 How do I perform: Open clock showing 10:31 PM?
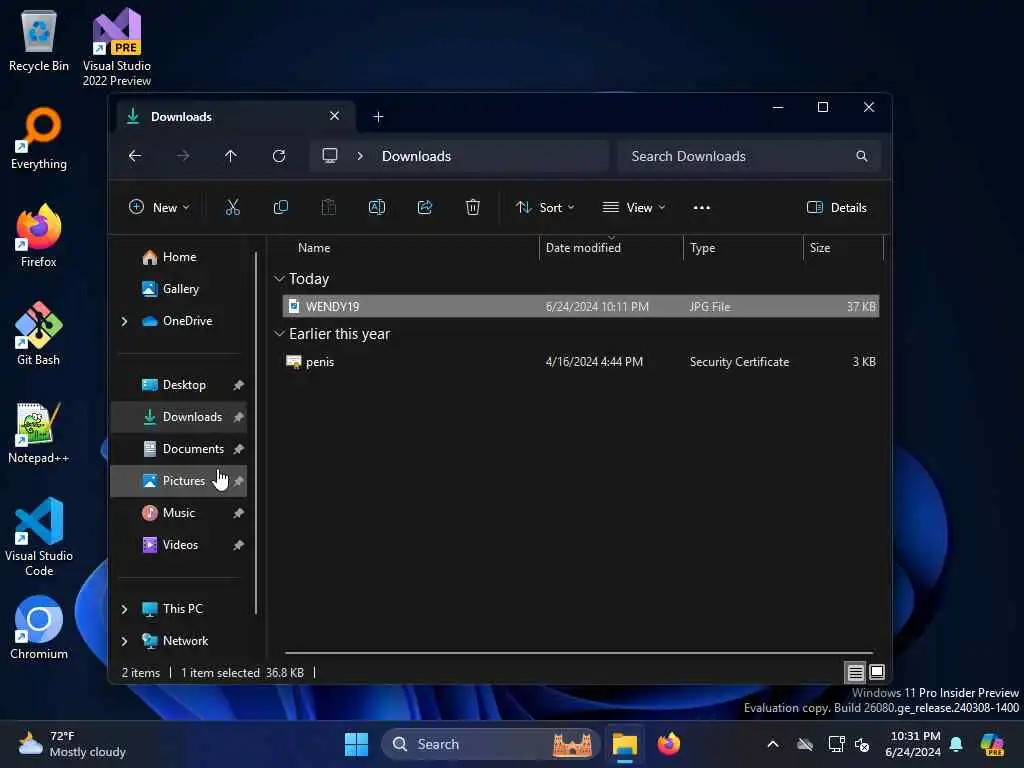coord(913,744)
